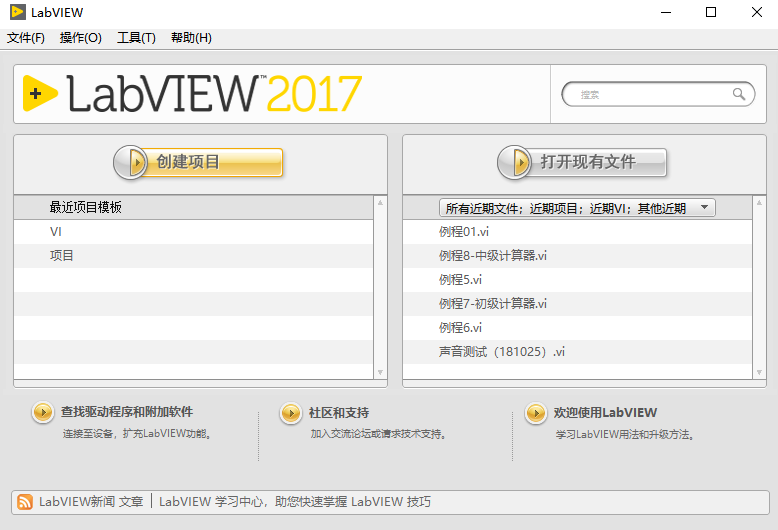778x530 pixels.
Task: Select the 项目 template row
Action: tap(194, 256)
